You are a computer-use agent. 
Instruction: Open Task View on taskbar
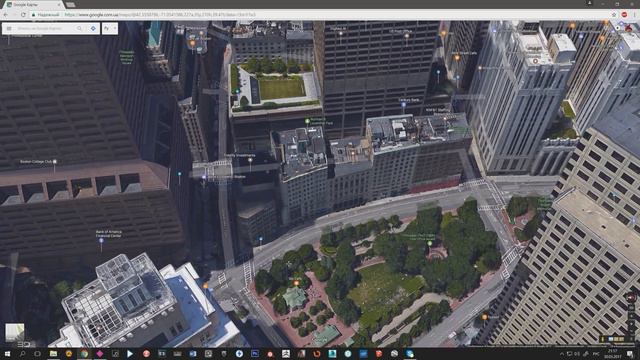point(38,353)
